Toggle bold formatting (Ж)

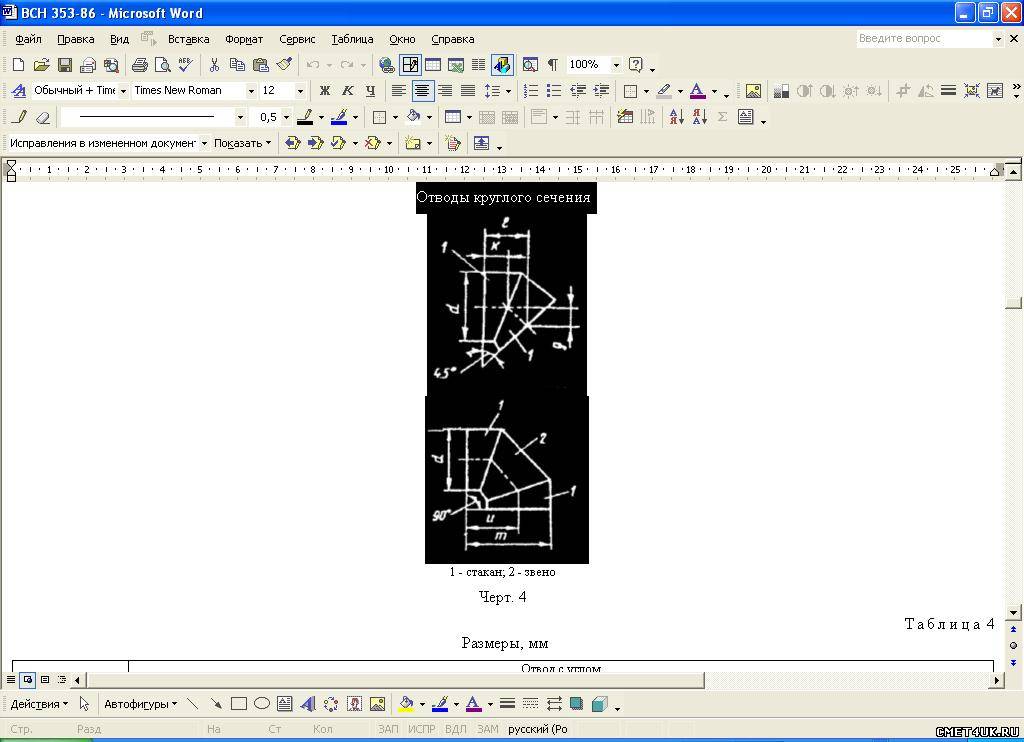tap(324, 91)
